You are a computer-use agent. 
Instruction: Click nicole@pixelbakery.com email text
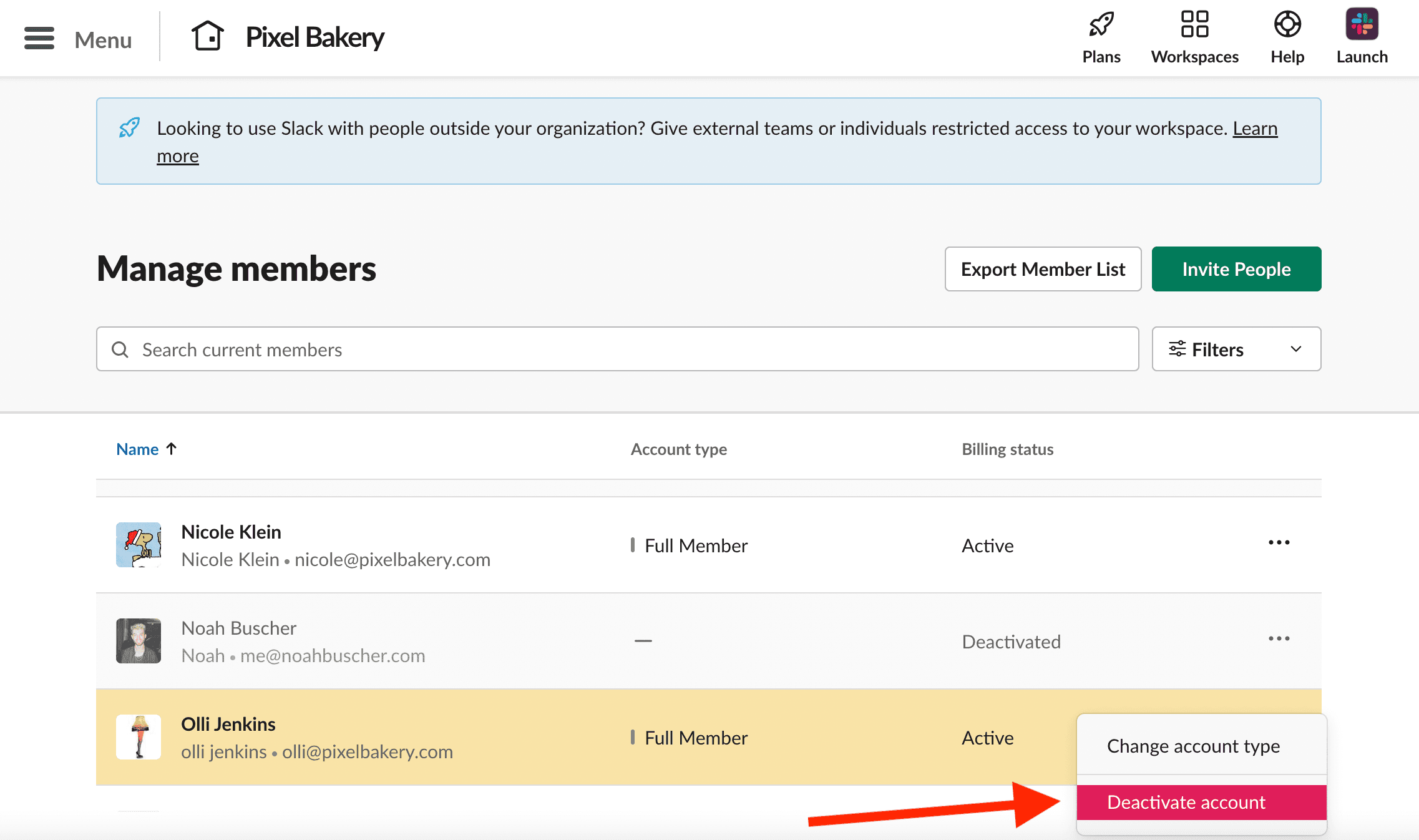392,560
